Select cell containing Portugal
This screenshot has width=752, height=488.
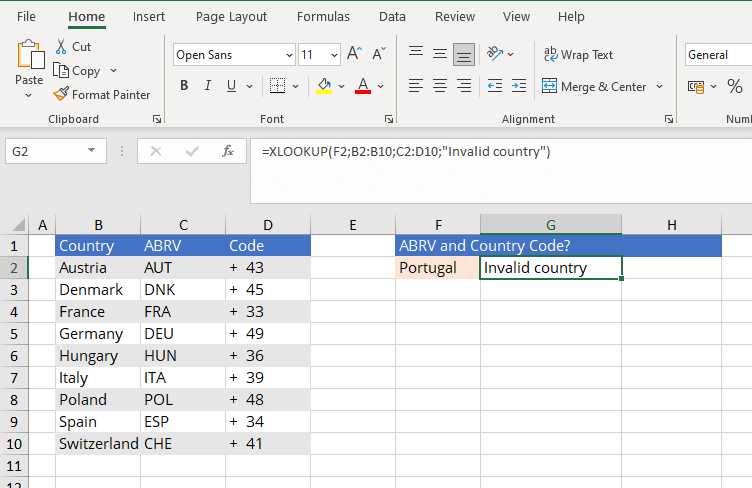(437, 267)
